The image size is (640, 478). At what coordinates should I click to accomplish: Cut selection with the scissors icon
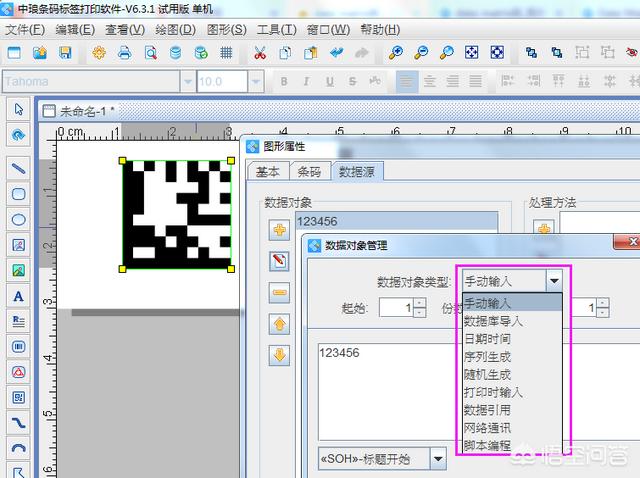point(260,53)
